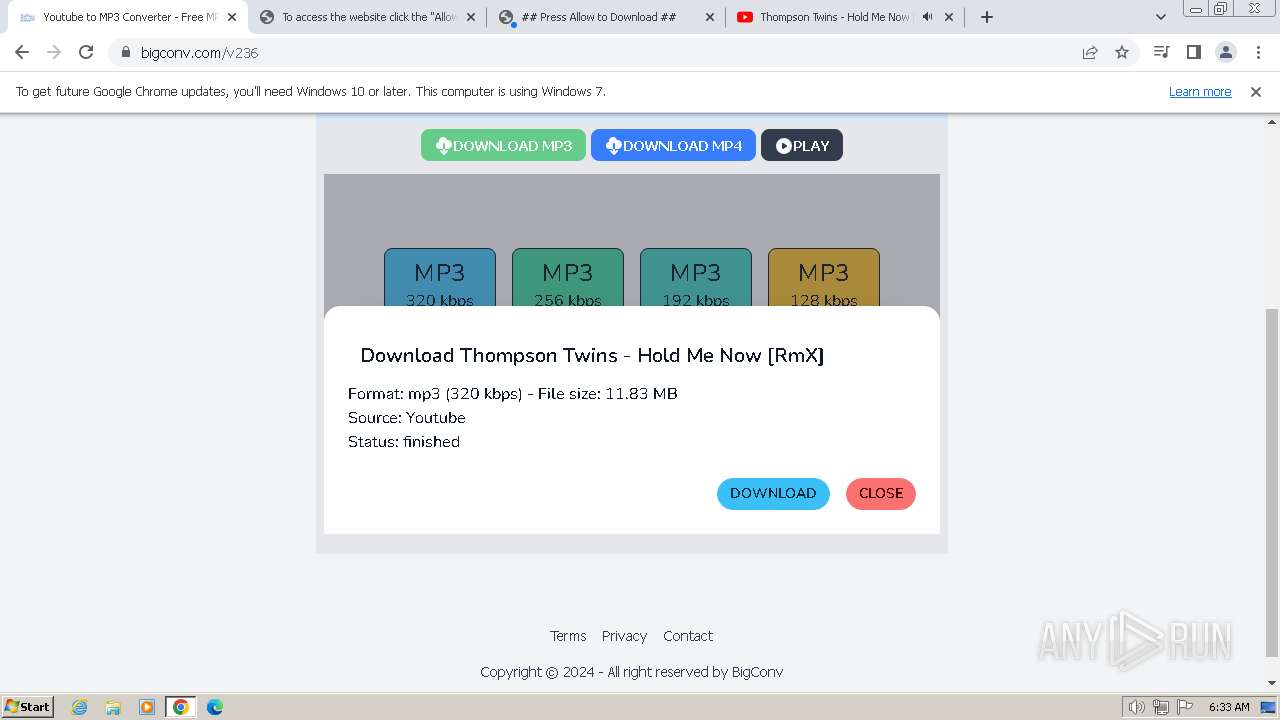Choose the MP3 256 kbps tile
The width and height of the screenshot is (1280, 720).
coord(568,278)
